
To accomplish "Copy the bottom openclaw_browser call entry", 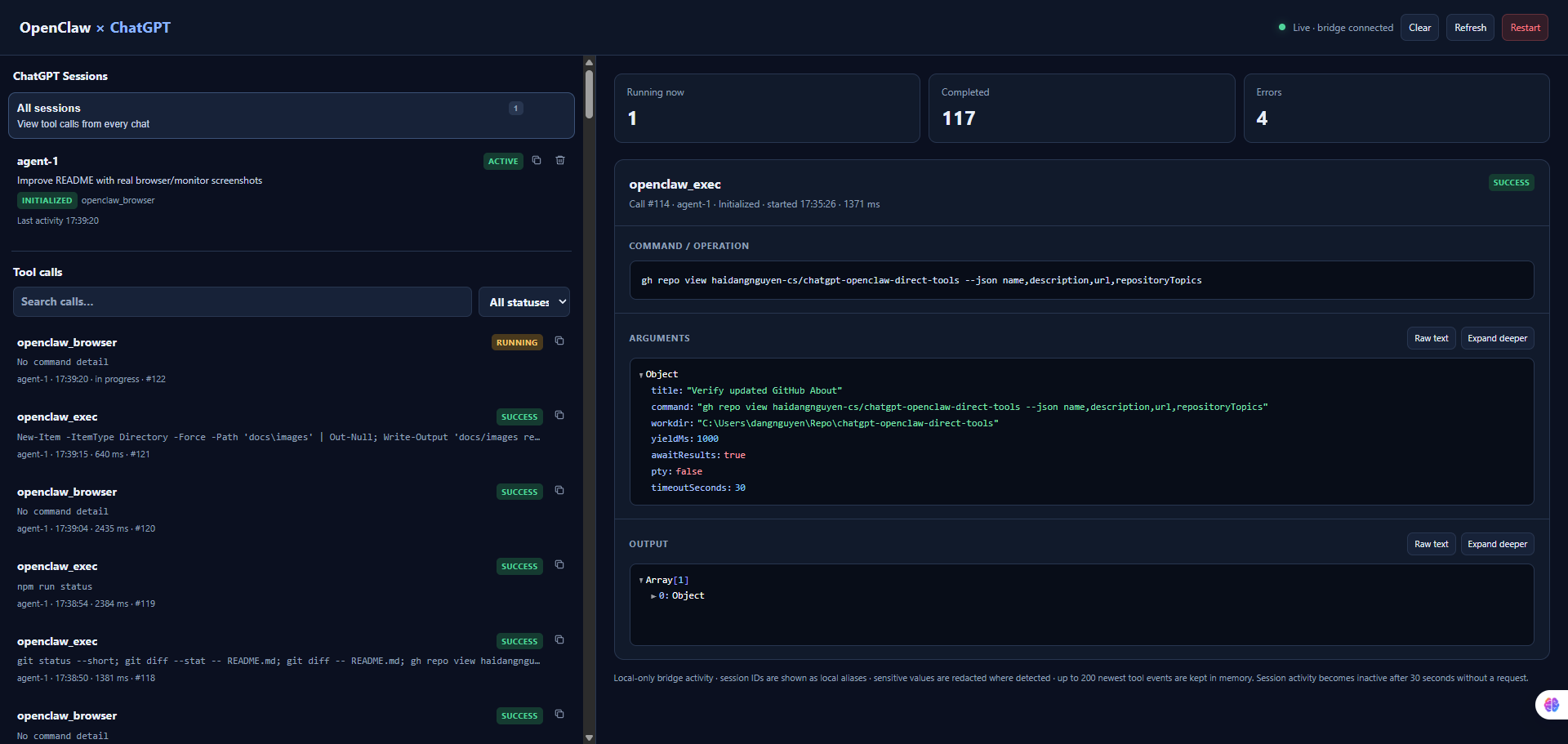I will coord(559,714).
